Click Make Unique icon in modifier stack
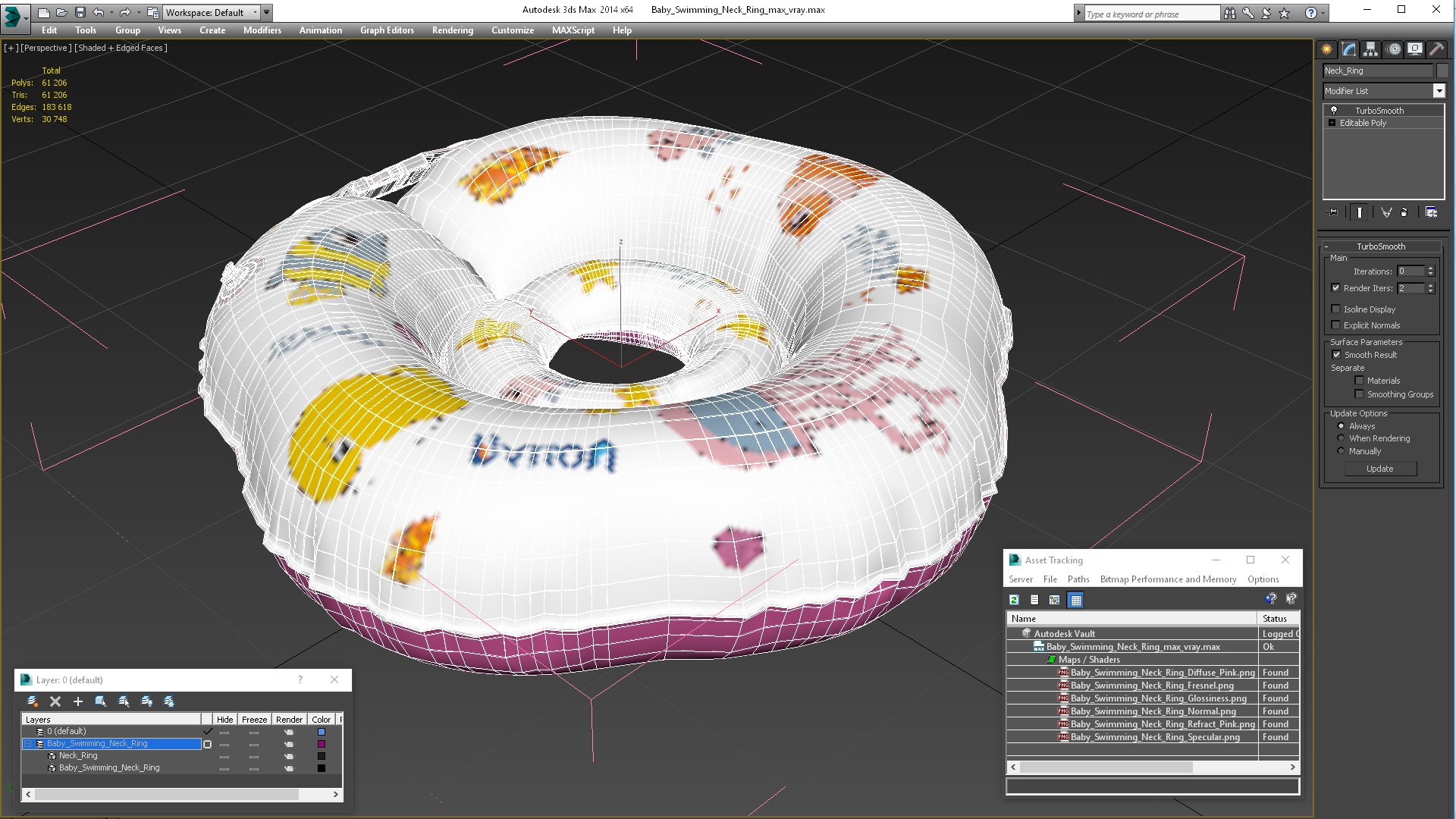1456x819 pixels. coord(1386,212)
